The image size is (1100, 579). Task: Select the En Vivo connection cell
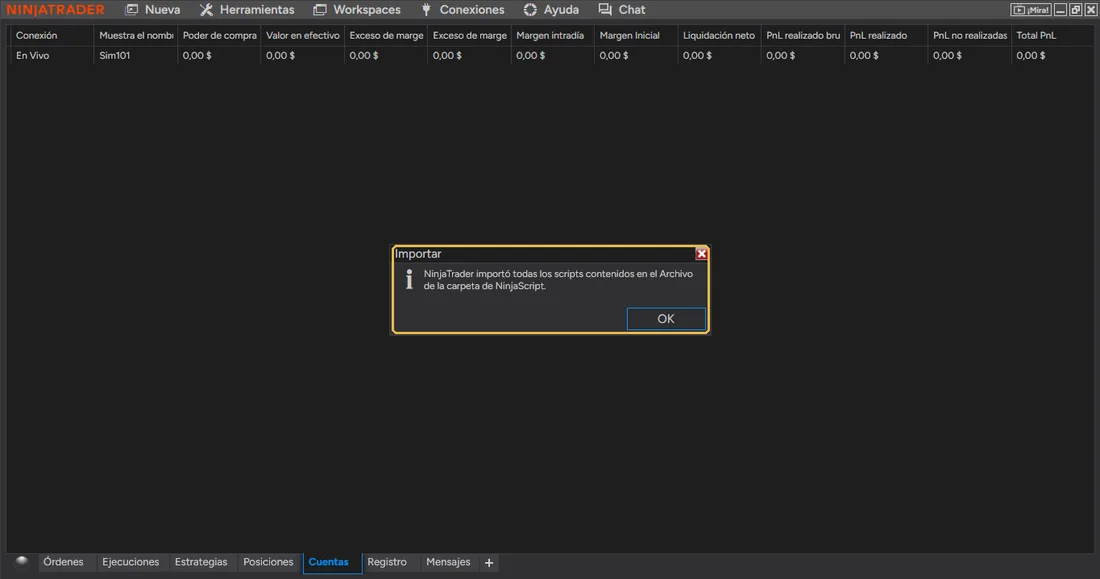pos(51,55)
